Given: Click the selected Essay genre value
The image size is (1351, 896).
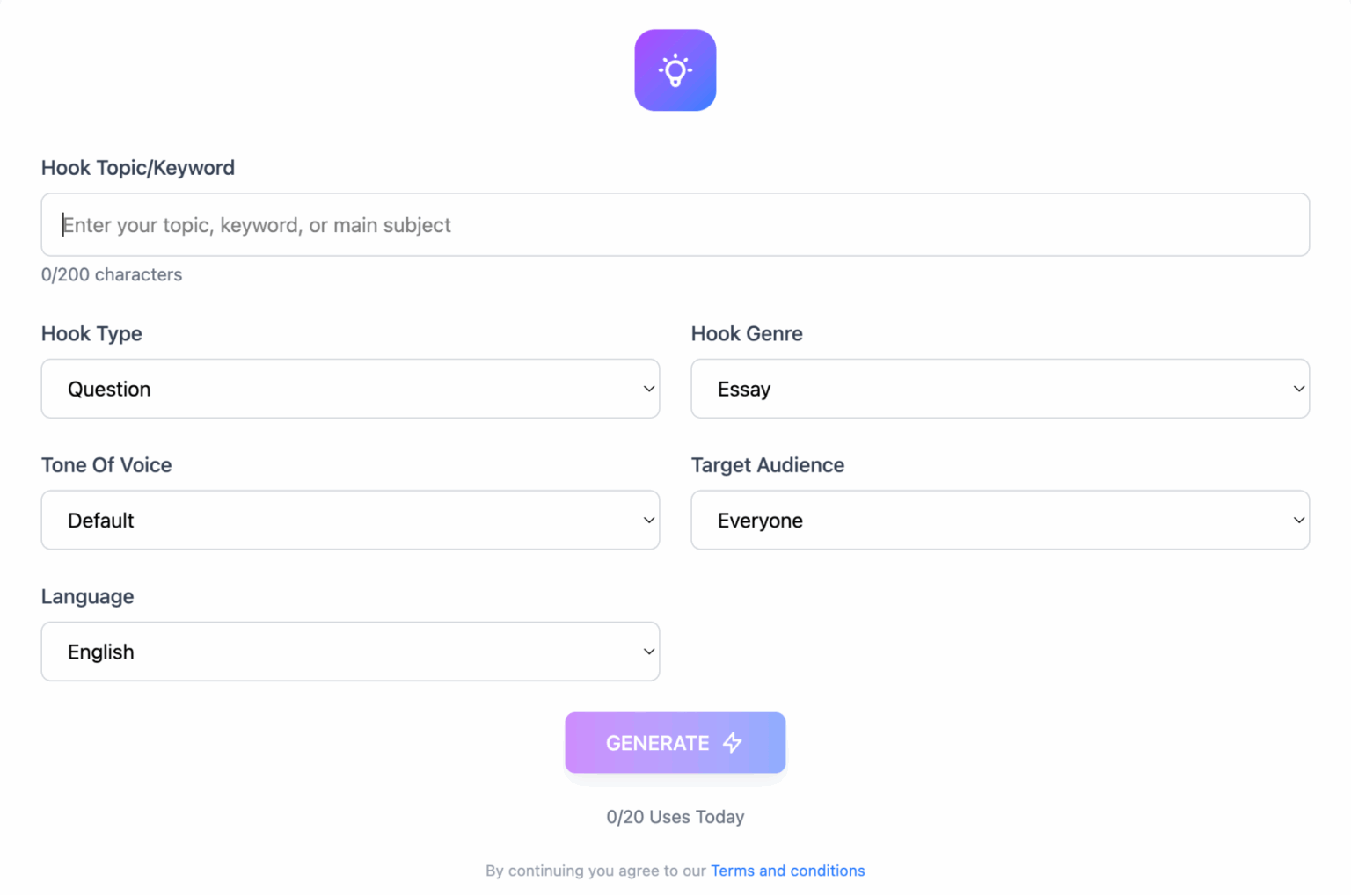Looking at the screenshot, I should [744, 389].
